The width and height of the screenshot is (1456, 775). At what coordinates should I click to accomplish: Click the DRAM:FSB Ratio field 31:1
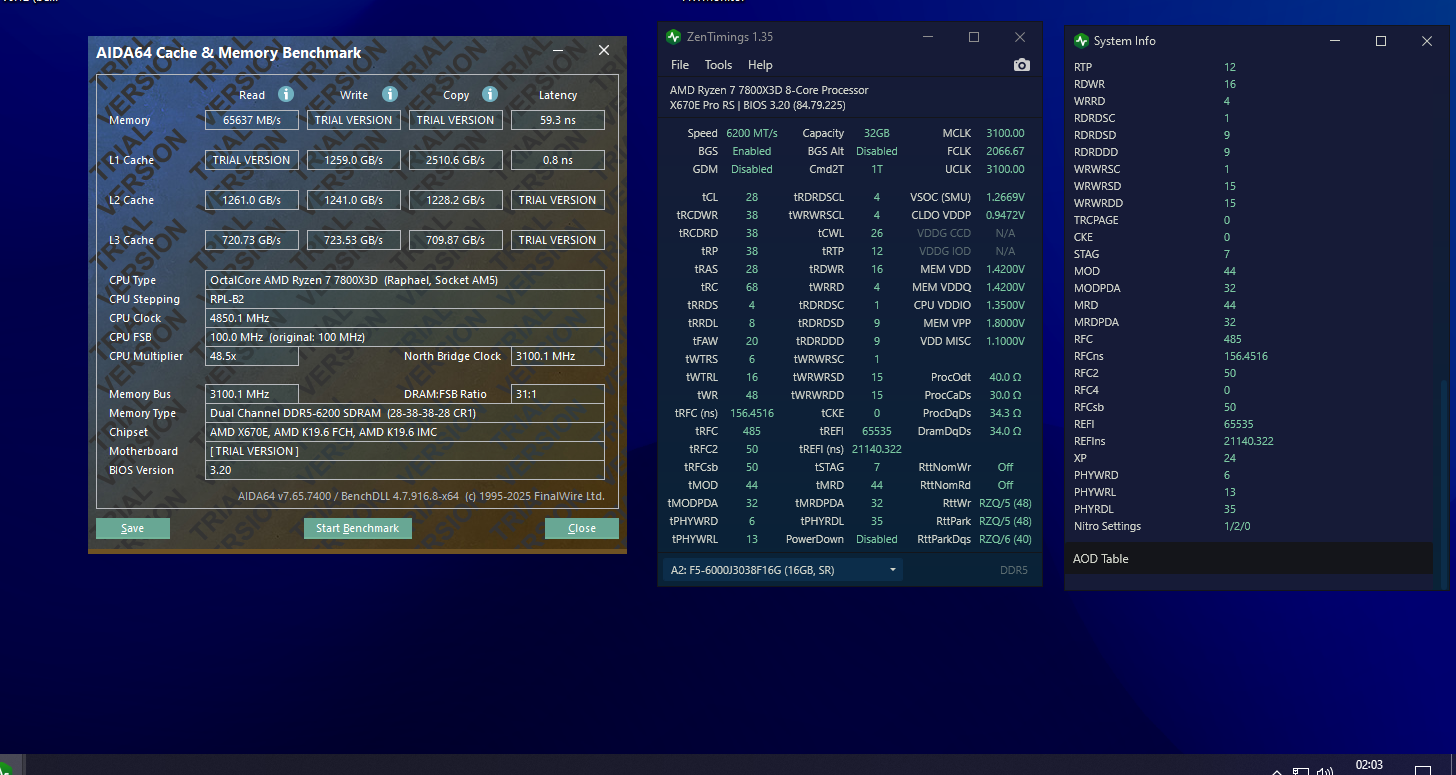pyautogui.click(x=558, y=394)
